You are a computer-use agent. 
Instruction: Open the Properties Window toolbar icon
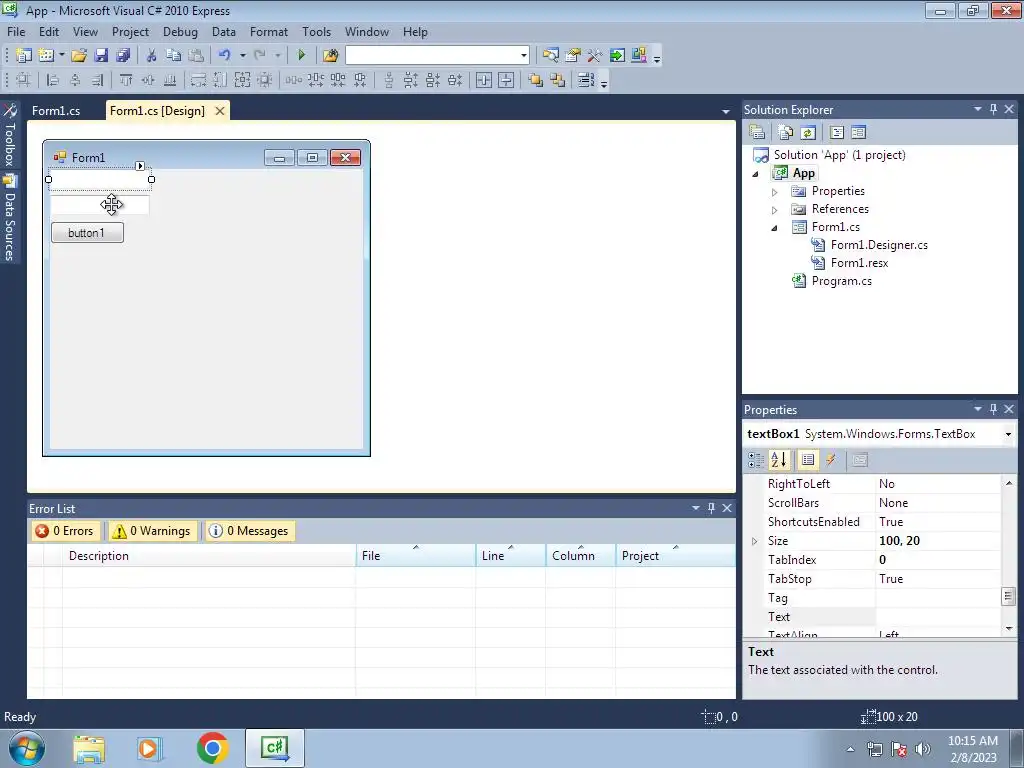tap(573, 56)
